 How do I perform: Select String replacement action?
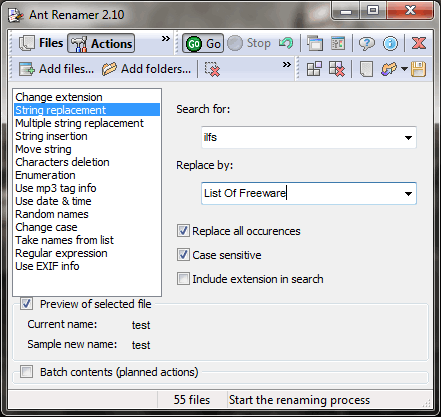(87, 110)
